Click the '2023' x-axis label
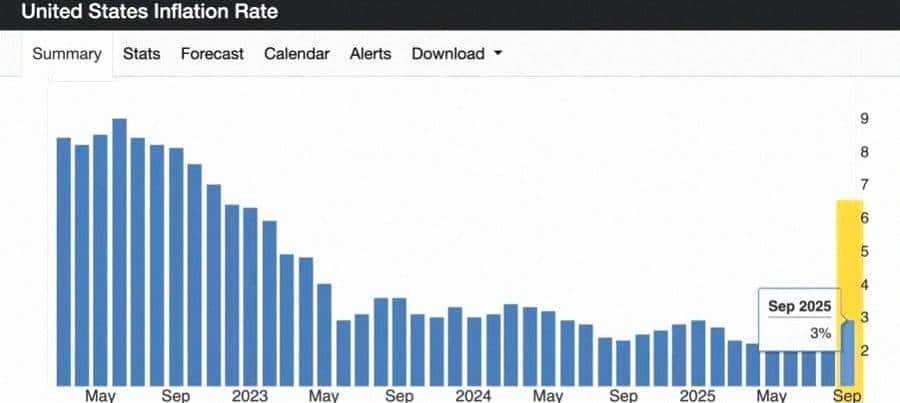 coord(250,396)
